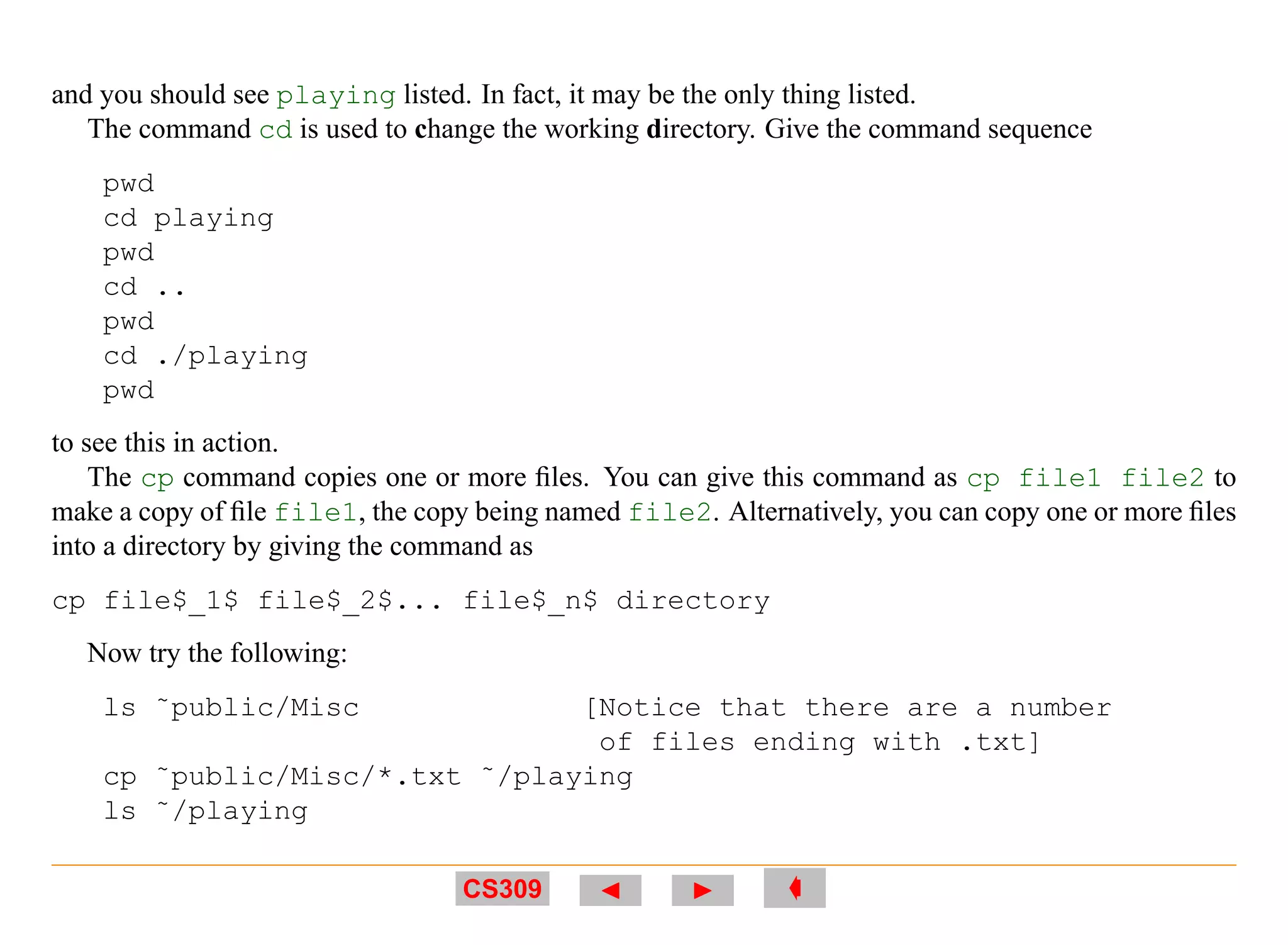This screenshot has width=1288, height=945.
Task: Click the red previous page arrow
Action: coord(610,890)
